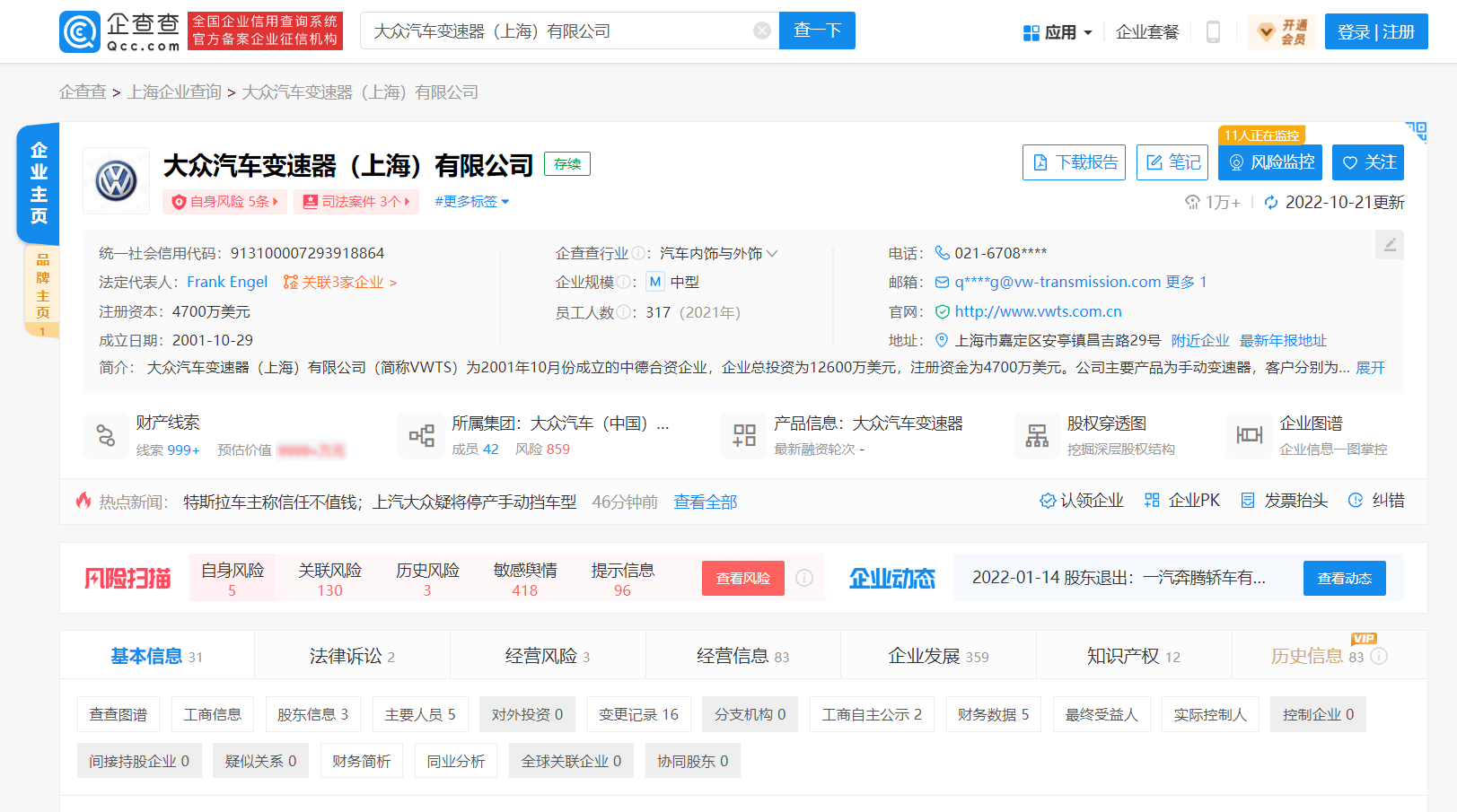The image size is (1457, 812).
Task: Click info icon next to 查看风险
Action: (x=804, y=578)
